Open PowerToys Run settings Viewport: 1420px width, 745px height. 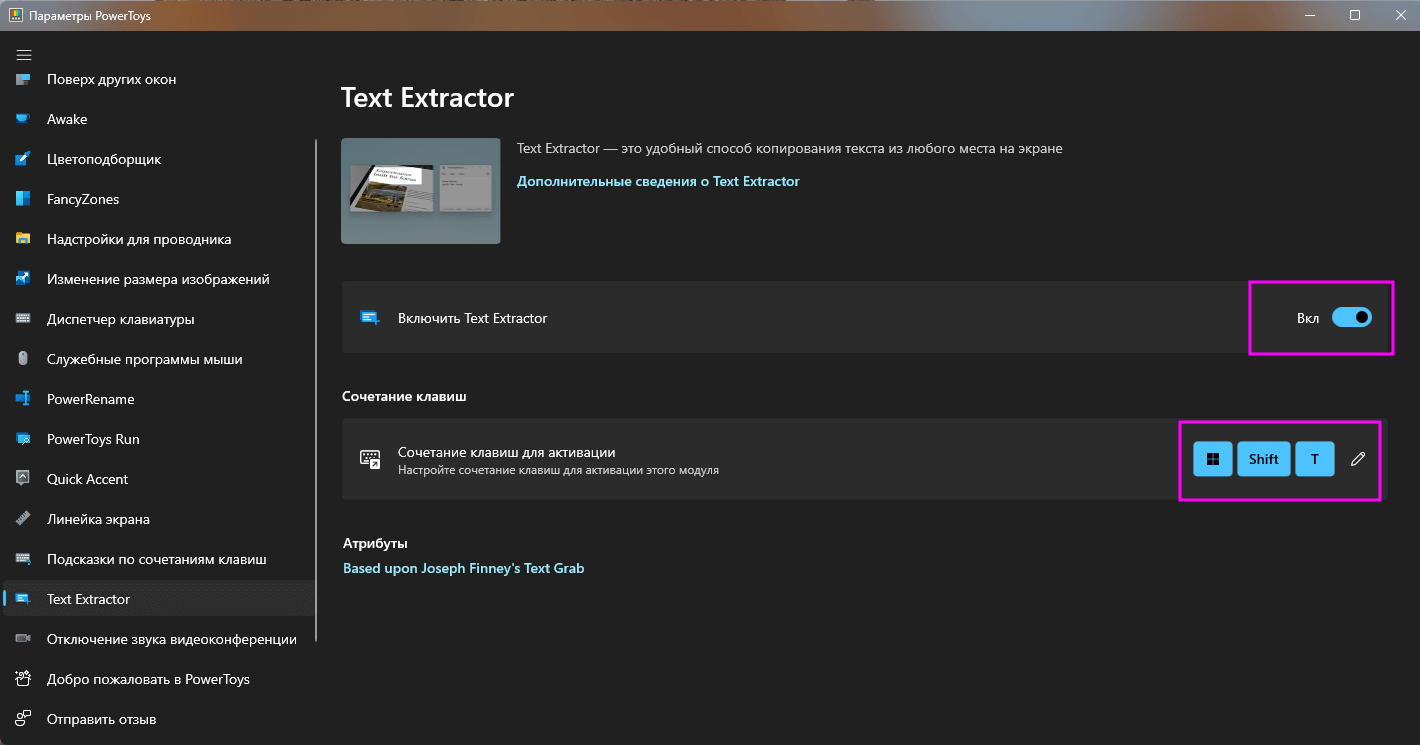pyautogui.click(x=158, y=439)
